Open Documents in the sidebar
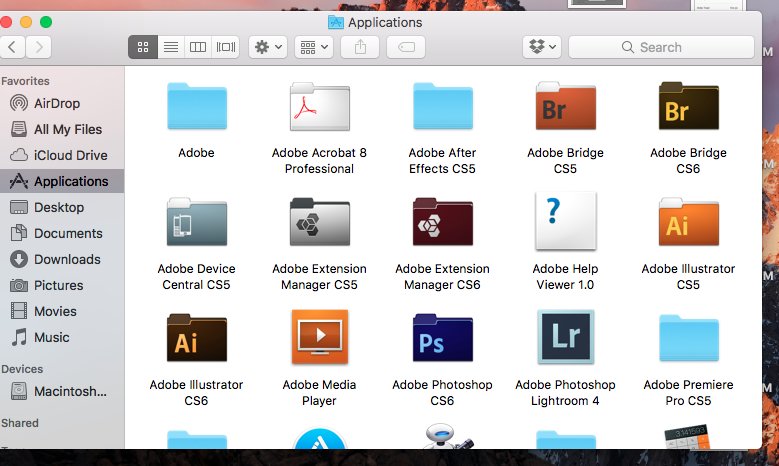779x466 pixels. 62,233
